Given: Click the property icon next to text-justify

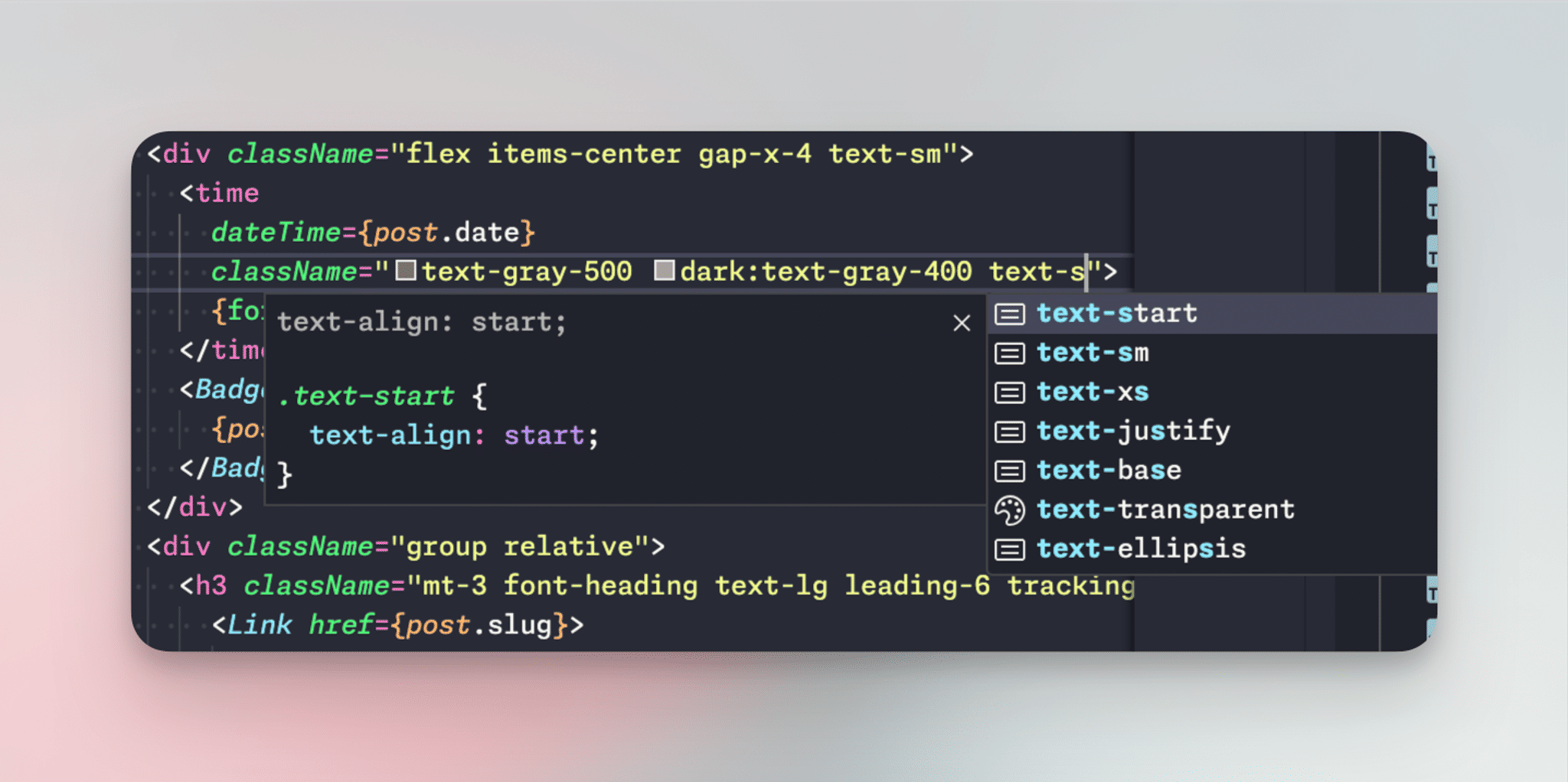Looking at the screenshot, I should (x=1010, y=432).
